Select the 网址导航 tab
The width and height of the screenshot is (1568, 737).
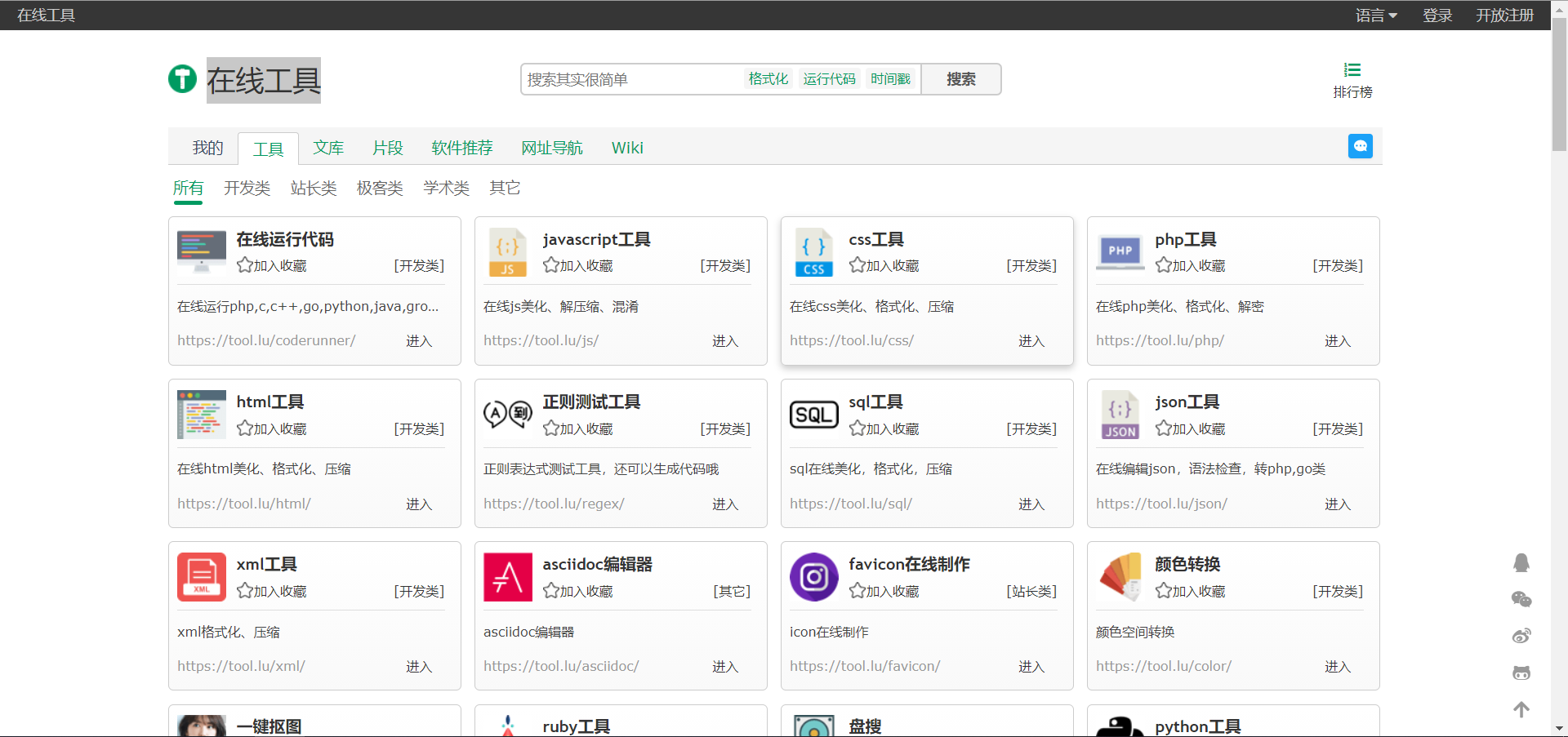(x=551, y=148)
